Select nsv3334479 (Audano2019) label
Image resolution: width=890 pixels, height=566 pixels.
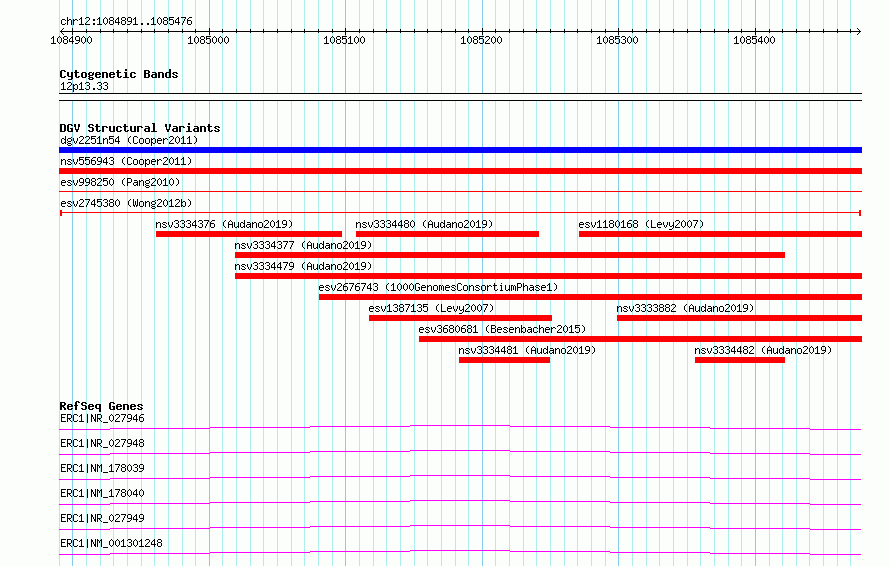(x=303, y=266)
